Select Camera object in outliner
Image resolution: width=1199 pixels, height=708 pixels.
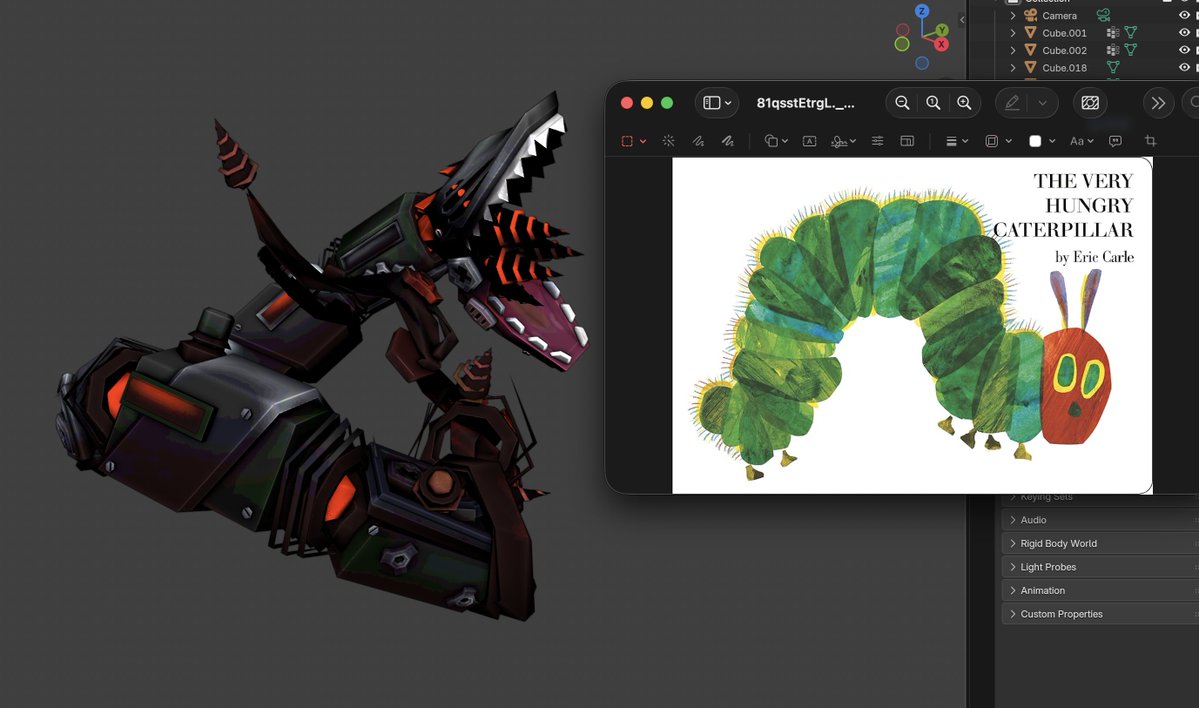click(1059, 15)
